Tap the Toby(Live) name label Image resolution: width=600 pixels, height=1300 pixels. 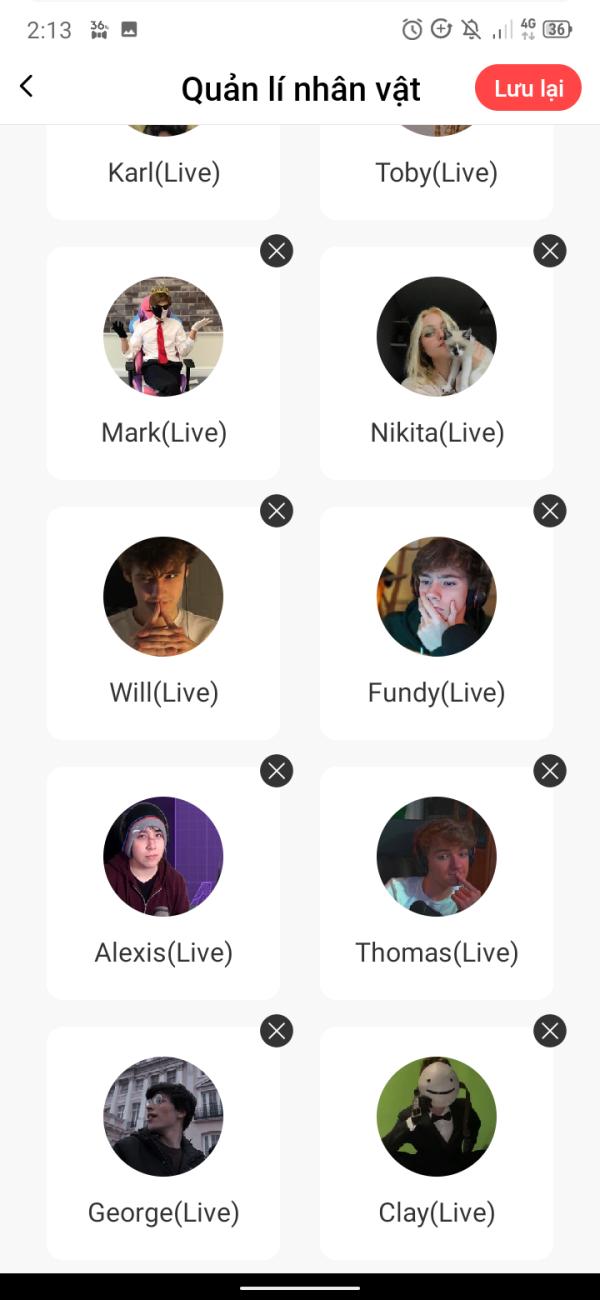(x=437, y=173)
